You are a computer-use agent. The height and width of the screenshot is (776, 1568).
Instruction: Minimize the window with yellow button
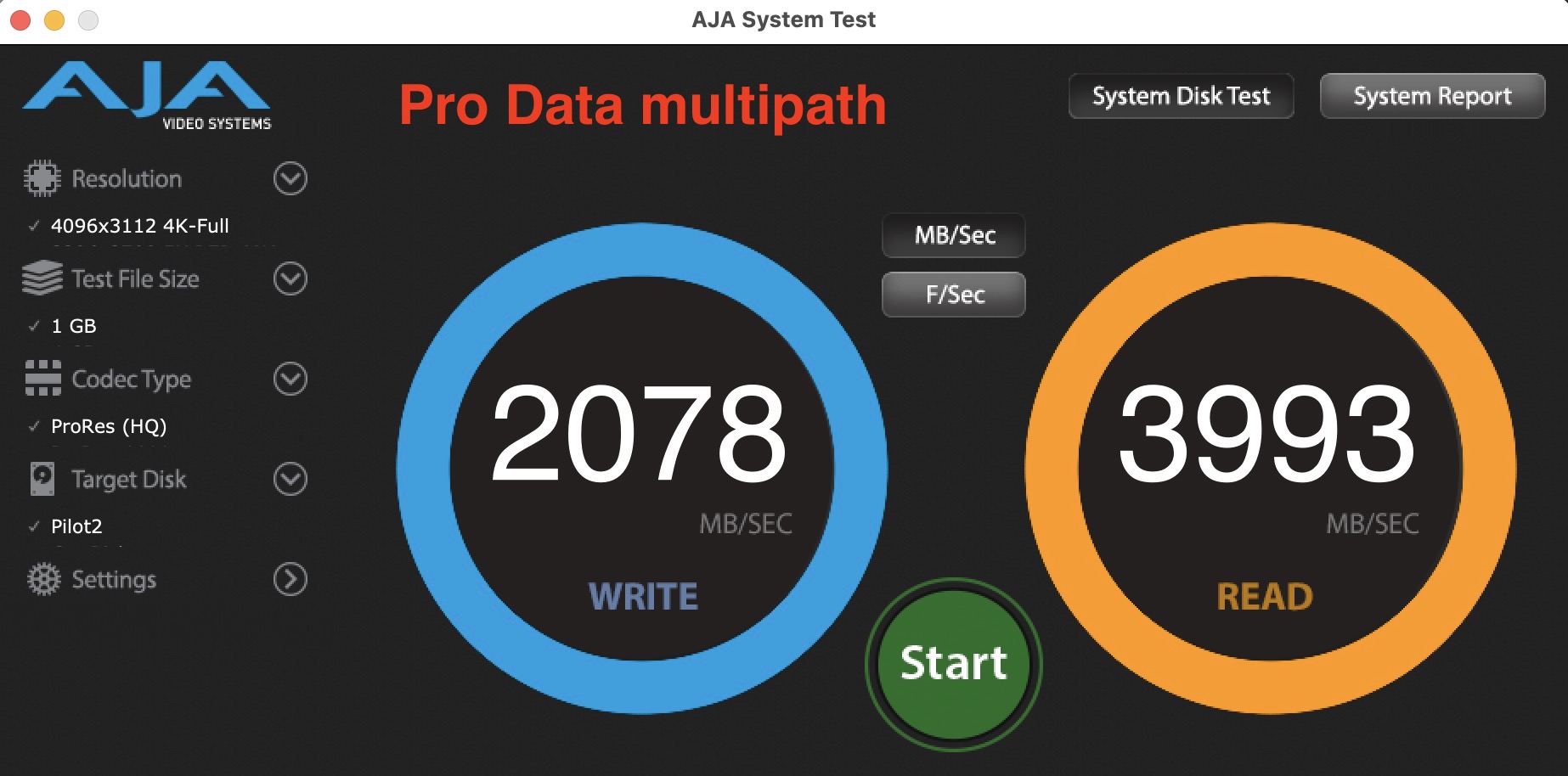click(x=54, y=20)
